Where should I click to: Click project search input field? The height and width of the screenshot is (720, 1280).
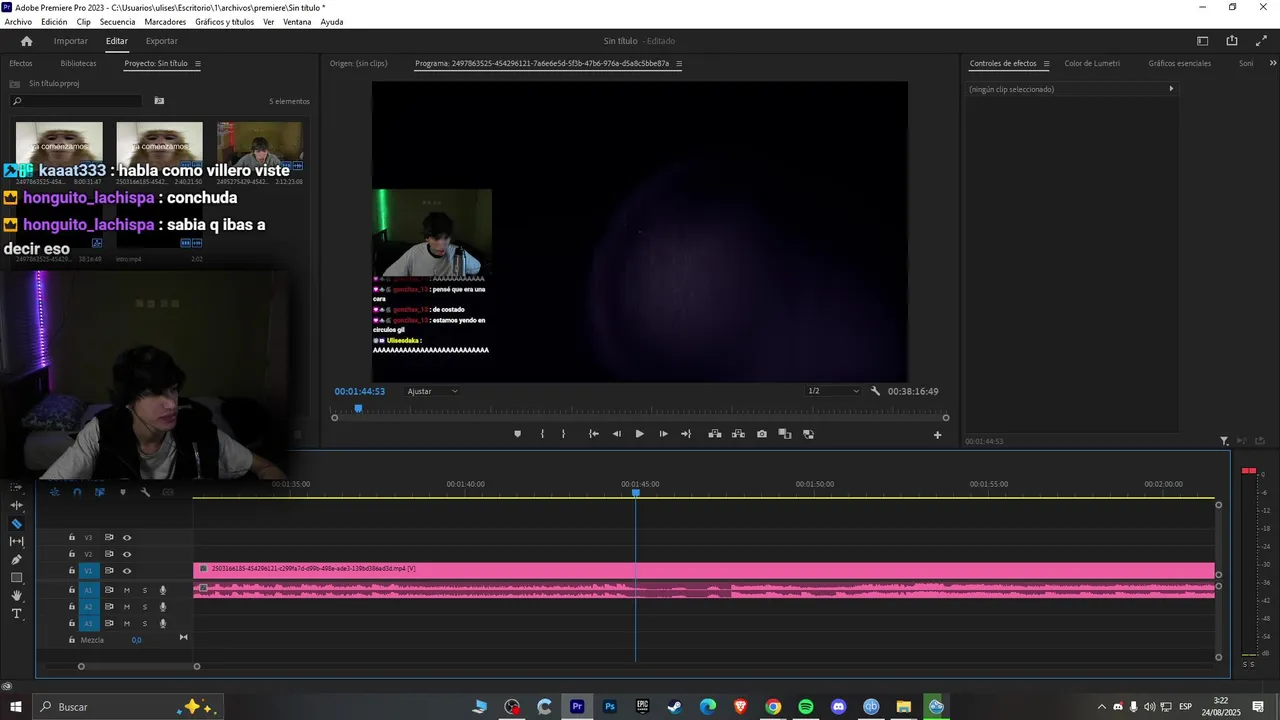tap(77, 101)
